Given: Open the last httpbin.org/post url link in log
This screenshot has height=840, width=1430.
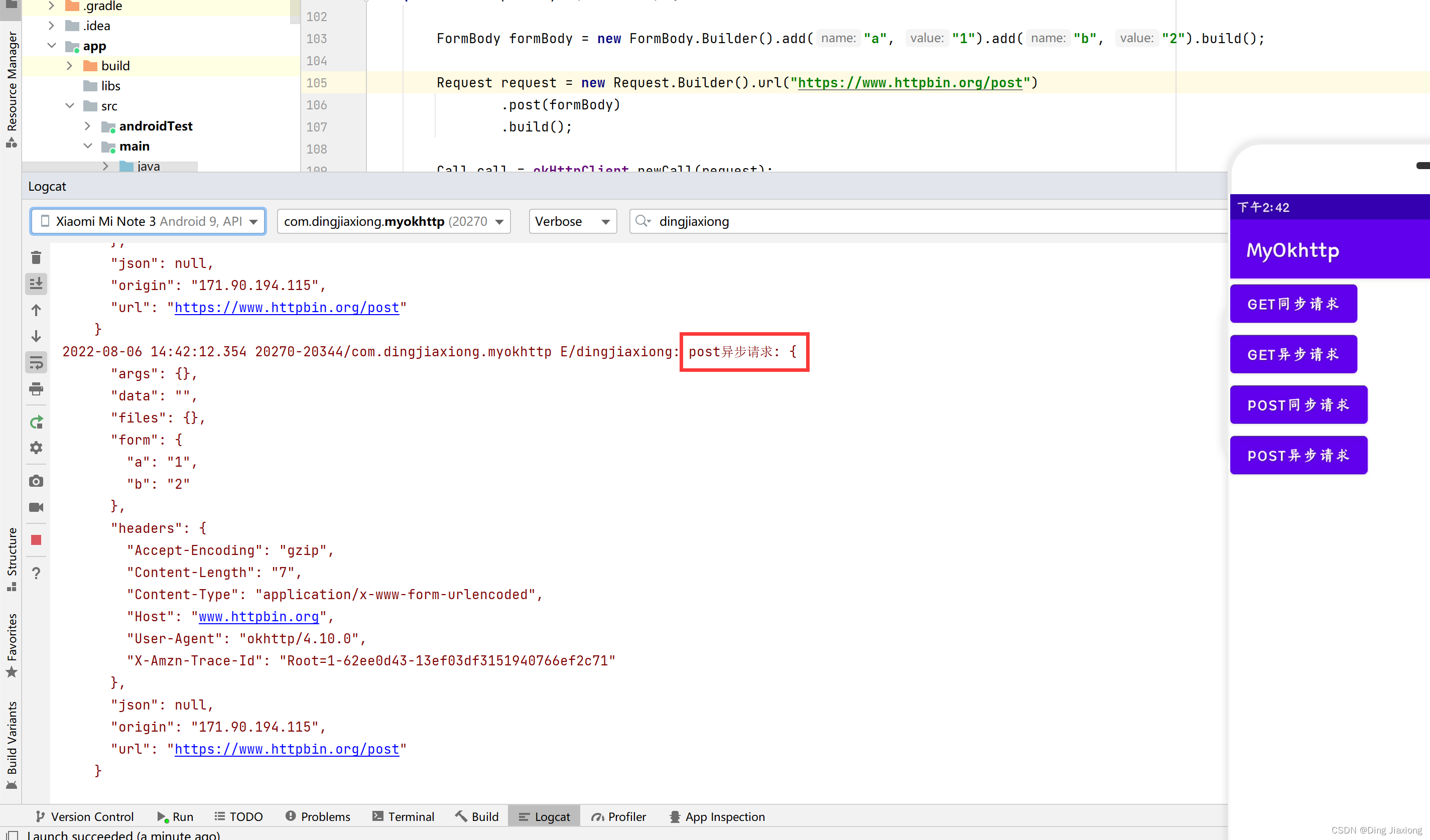Looking at the screenshot, I should [287, 749].
